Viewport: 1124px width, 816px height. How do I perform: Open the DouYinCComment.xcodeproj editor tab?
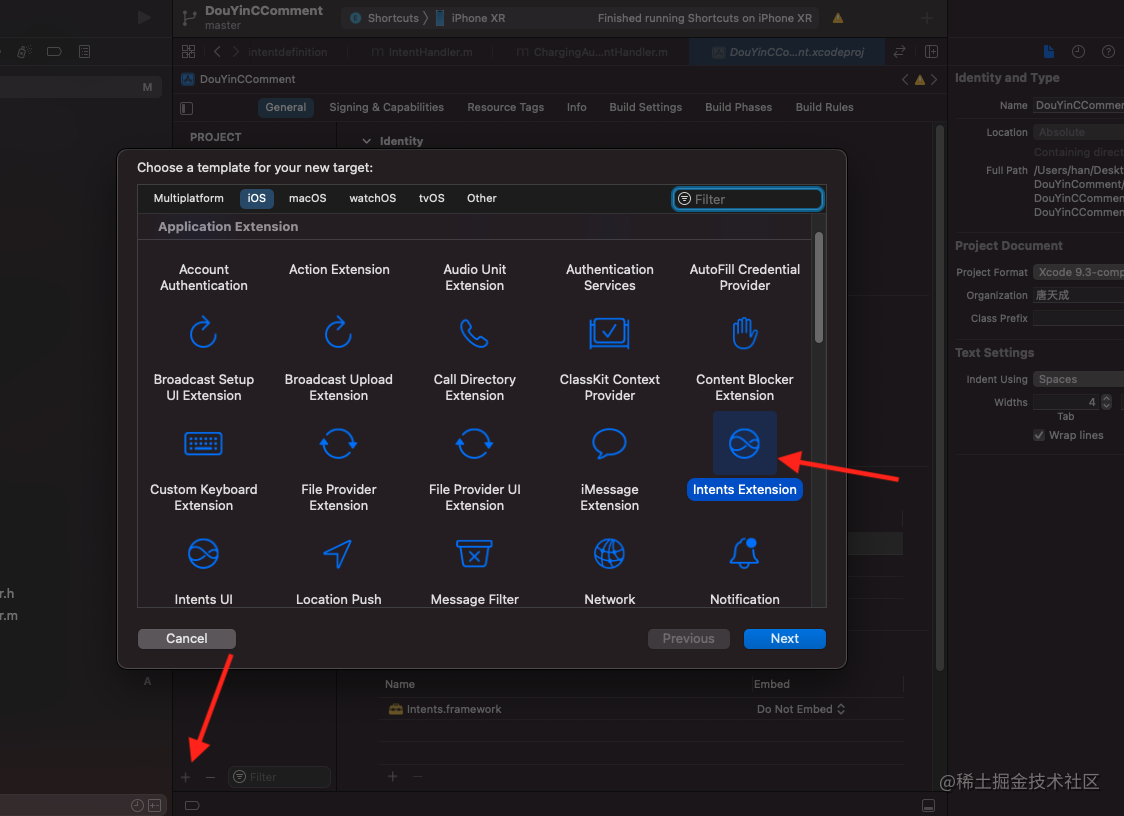click(787, 52)
